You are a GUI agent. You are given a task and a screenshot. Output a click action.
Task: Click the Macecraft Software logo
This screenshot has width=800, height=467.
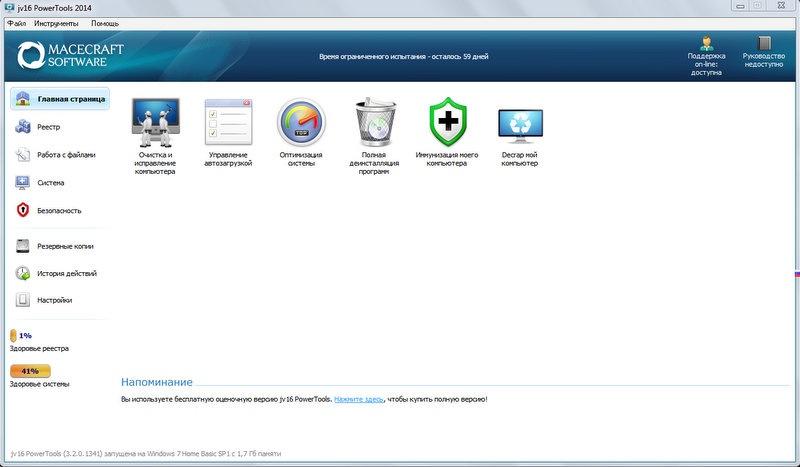point(70,55)
